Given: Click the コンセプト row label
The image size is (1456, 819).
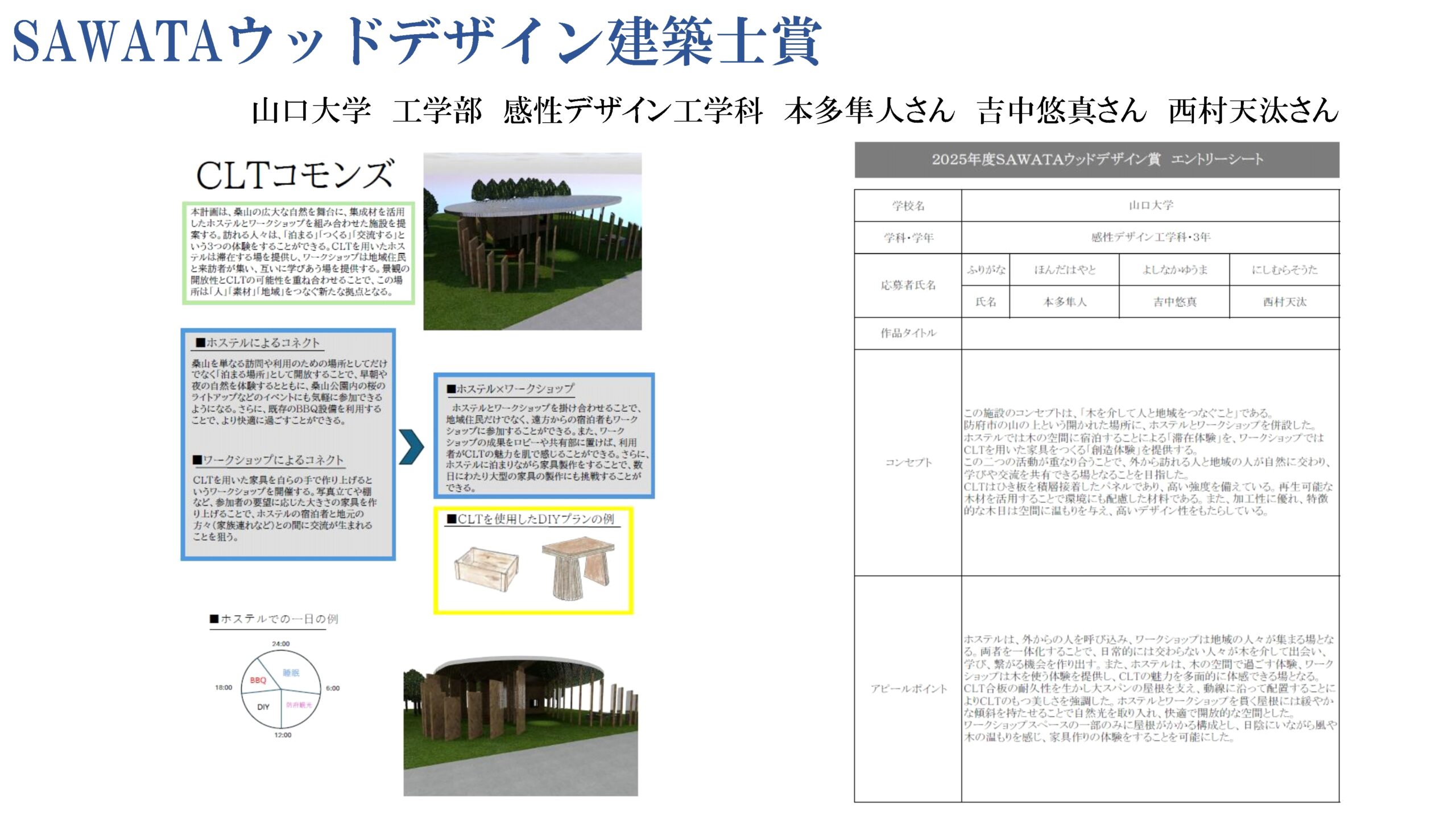Looking at the screenshot, I should [x=908, y=462].
